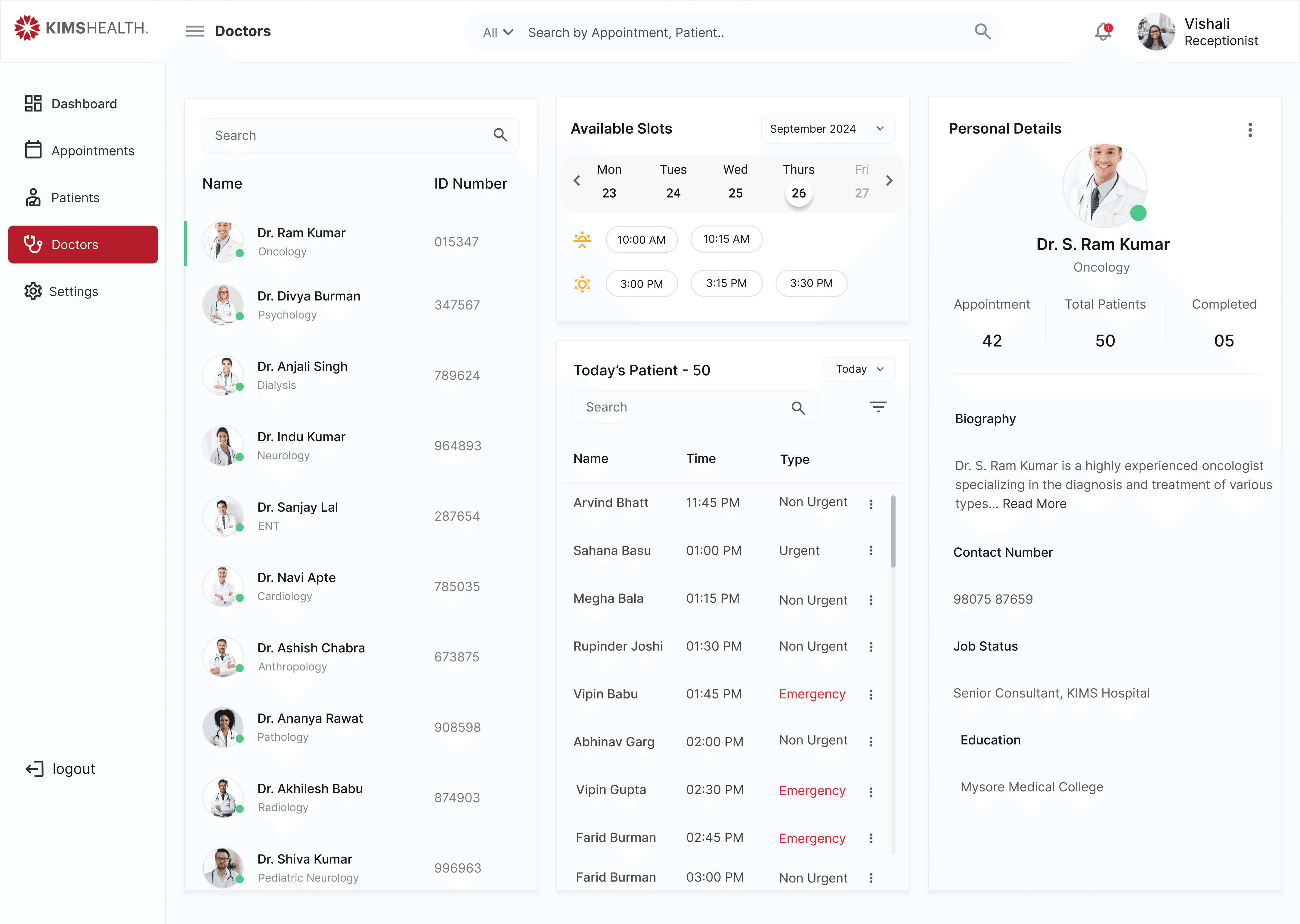The height and width of the screenshot is (924, 1300).
Task: Open Appointments in the sidebar
Action: (92, 151)
